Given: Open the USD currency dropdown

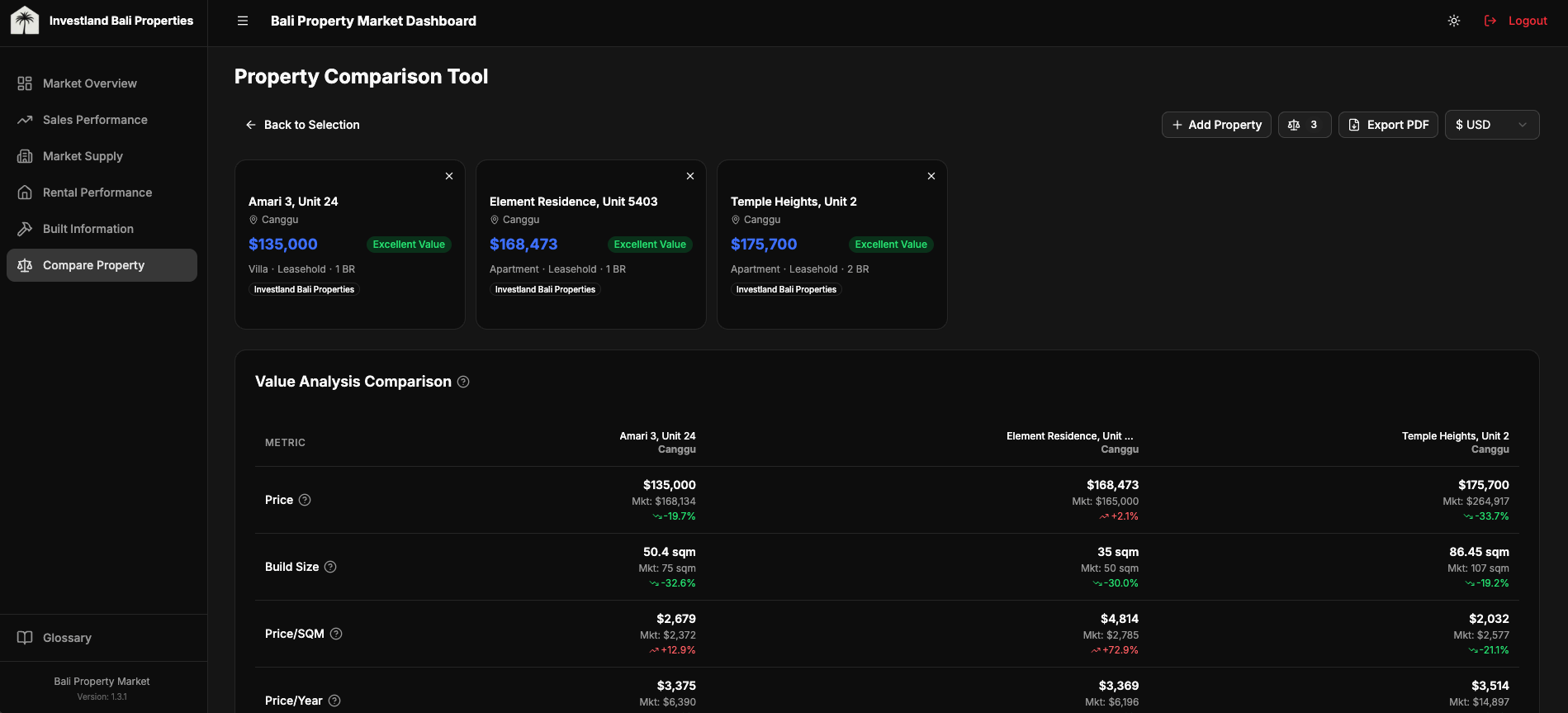Looking at the screenshot, I should [1491, 125].
